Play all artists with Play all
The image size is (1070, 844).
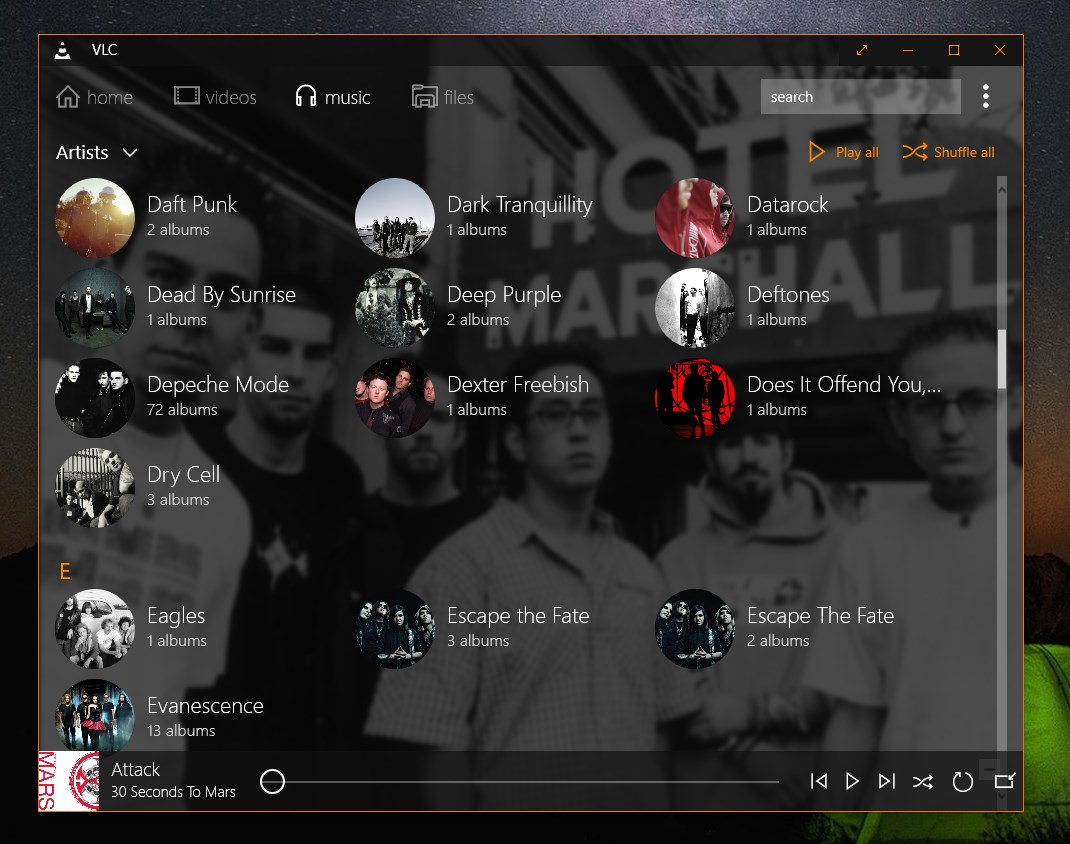click(842, 151)
